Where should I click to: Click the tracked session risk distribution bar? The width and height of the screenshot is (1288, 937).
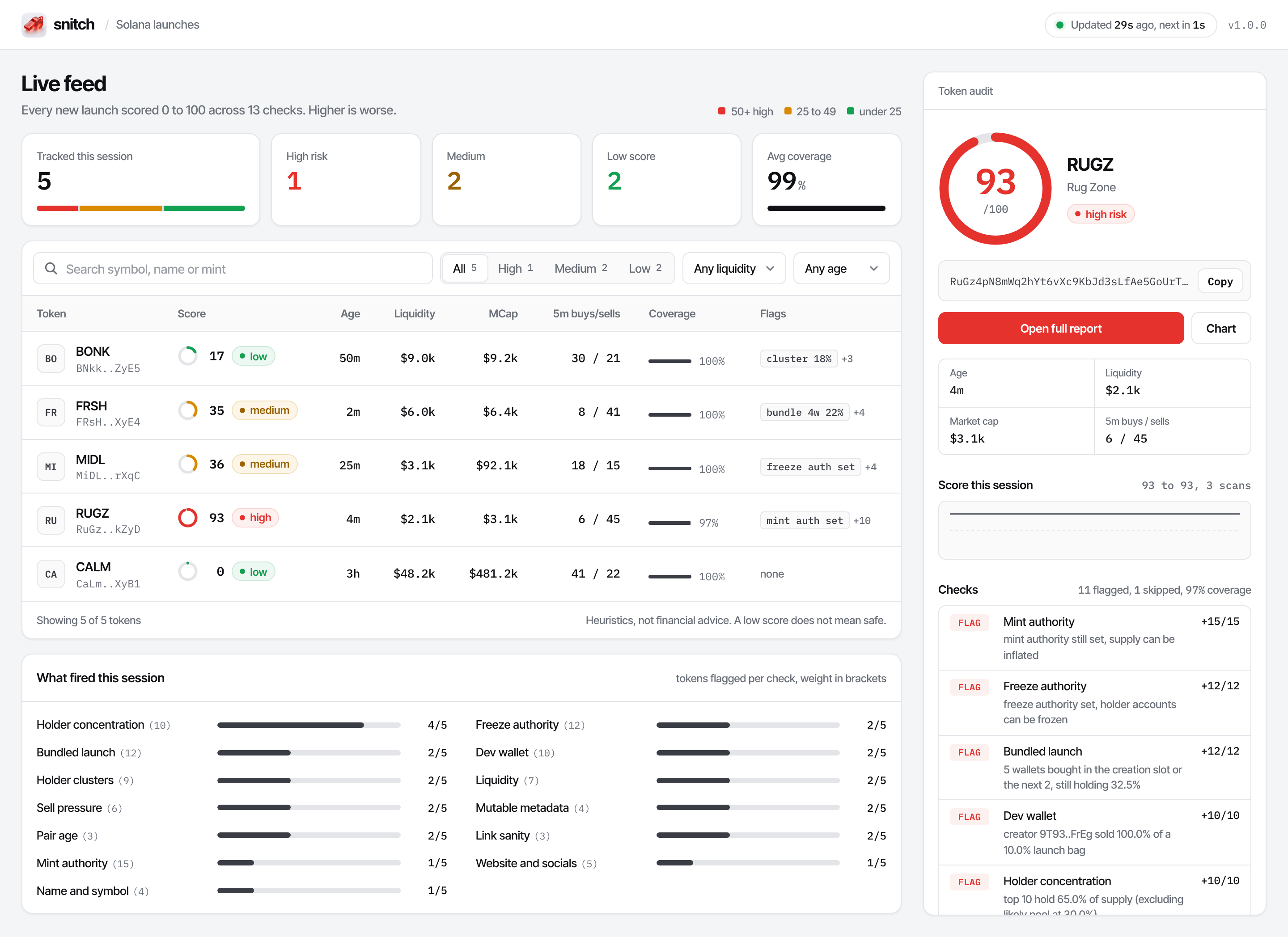[x=141, y=208]
